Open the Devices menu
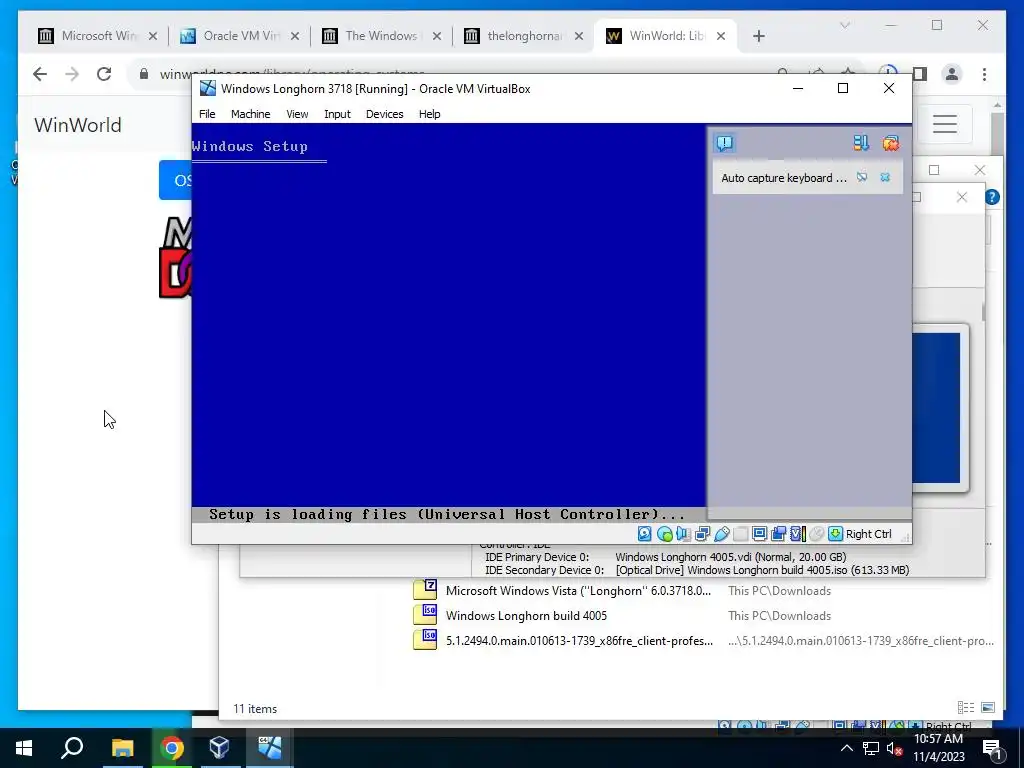 coord(385,114)
